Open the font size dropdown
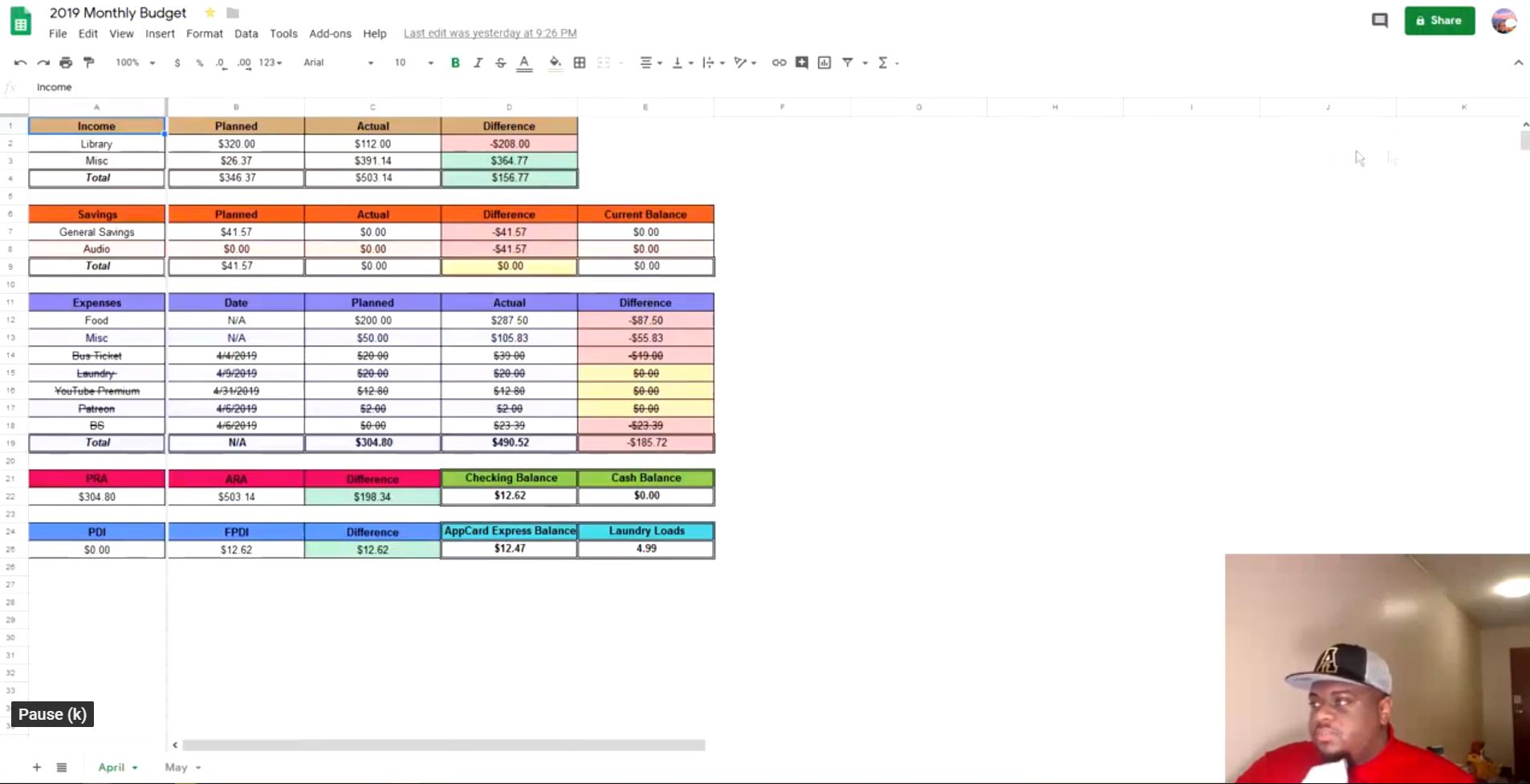The width and height of the screenshot is (1530, 784). pos(413,63)
